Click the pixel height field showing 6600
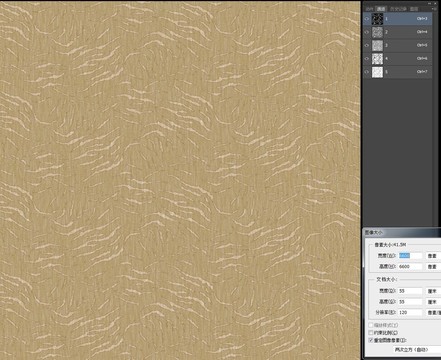441x360 pixels. 410,267
